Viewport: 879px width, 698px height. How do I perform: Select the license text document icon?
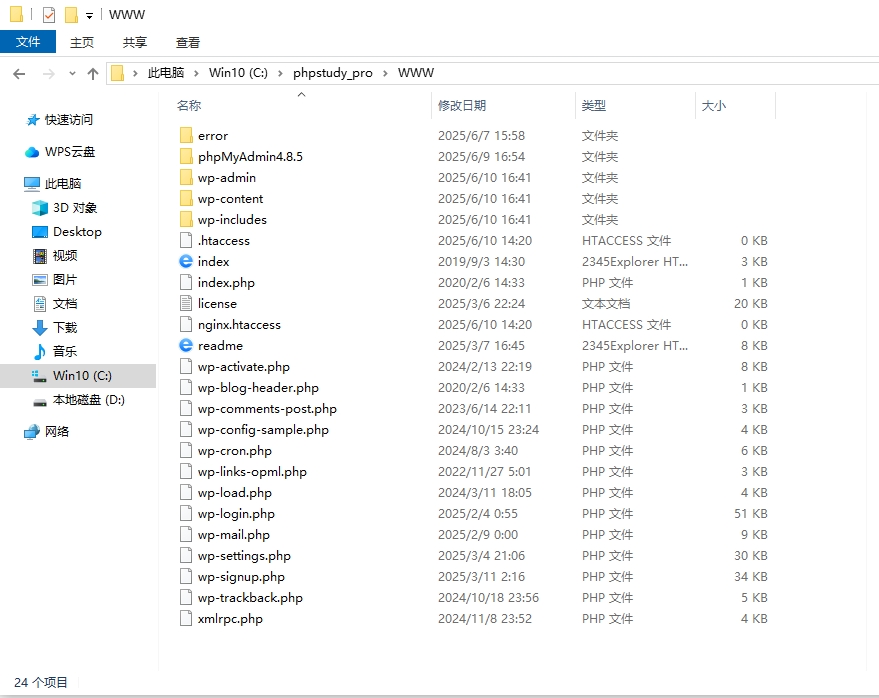click(x=186, y=303)
